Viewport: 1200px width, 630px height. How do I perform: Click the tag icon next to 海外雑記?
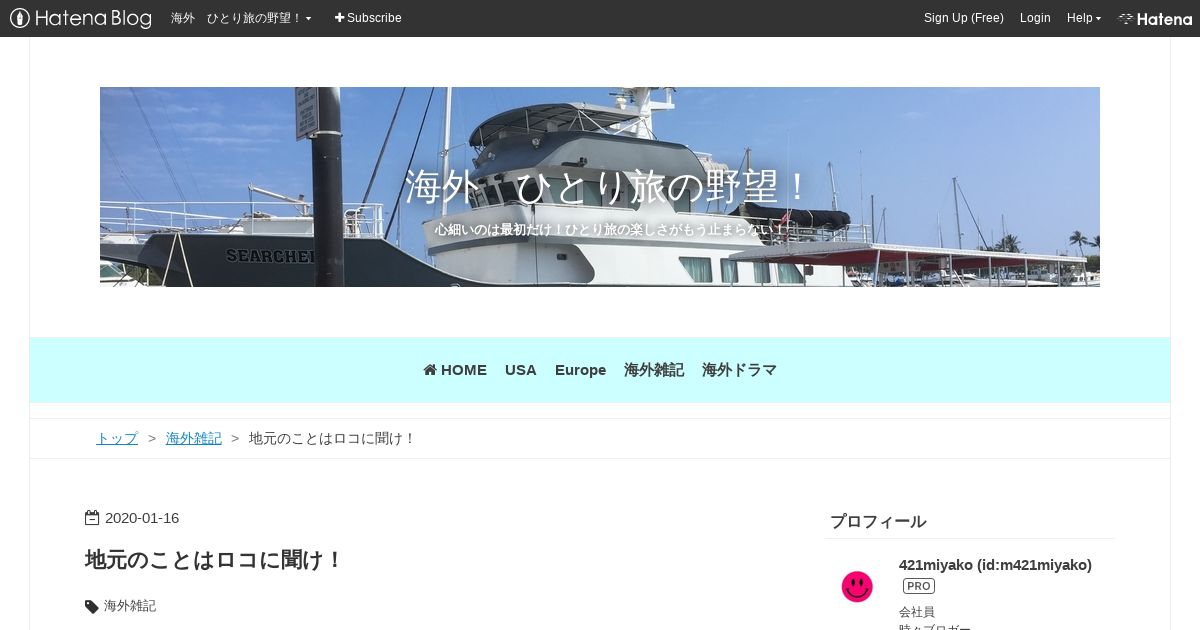tap(92, 606)
